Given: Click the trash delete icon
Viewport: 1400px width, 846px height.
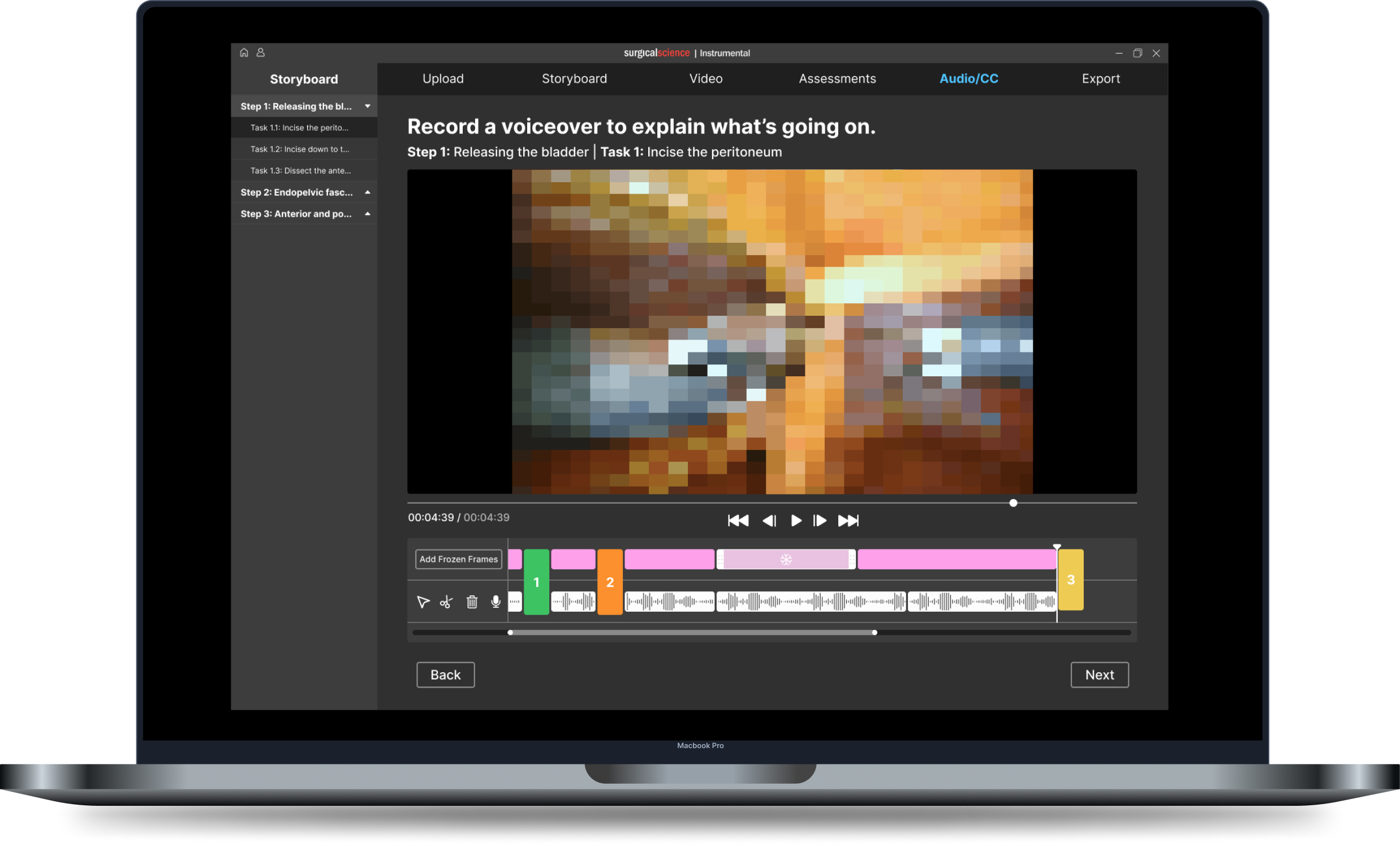Looking at the screenshot, I should [x=472, y=602].
